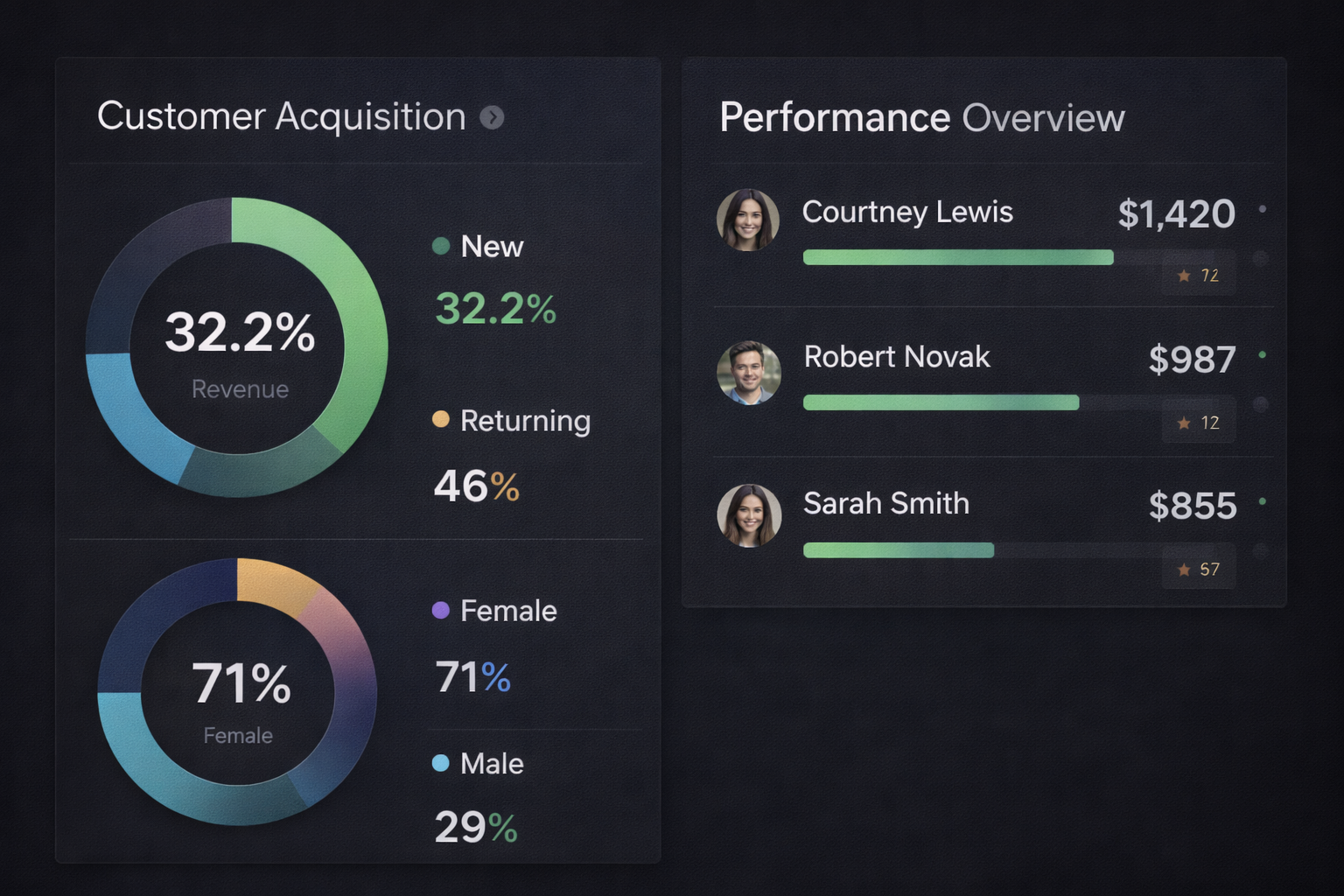Image resolution: width=1344 pixels, height=896 pixels.
Task: Select Sarah Smith's avatar image
Action: coord(749,516)
